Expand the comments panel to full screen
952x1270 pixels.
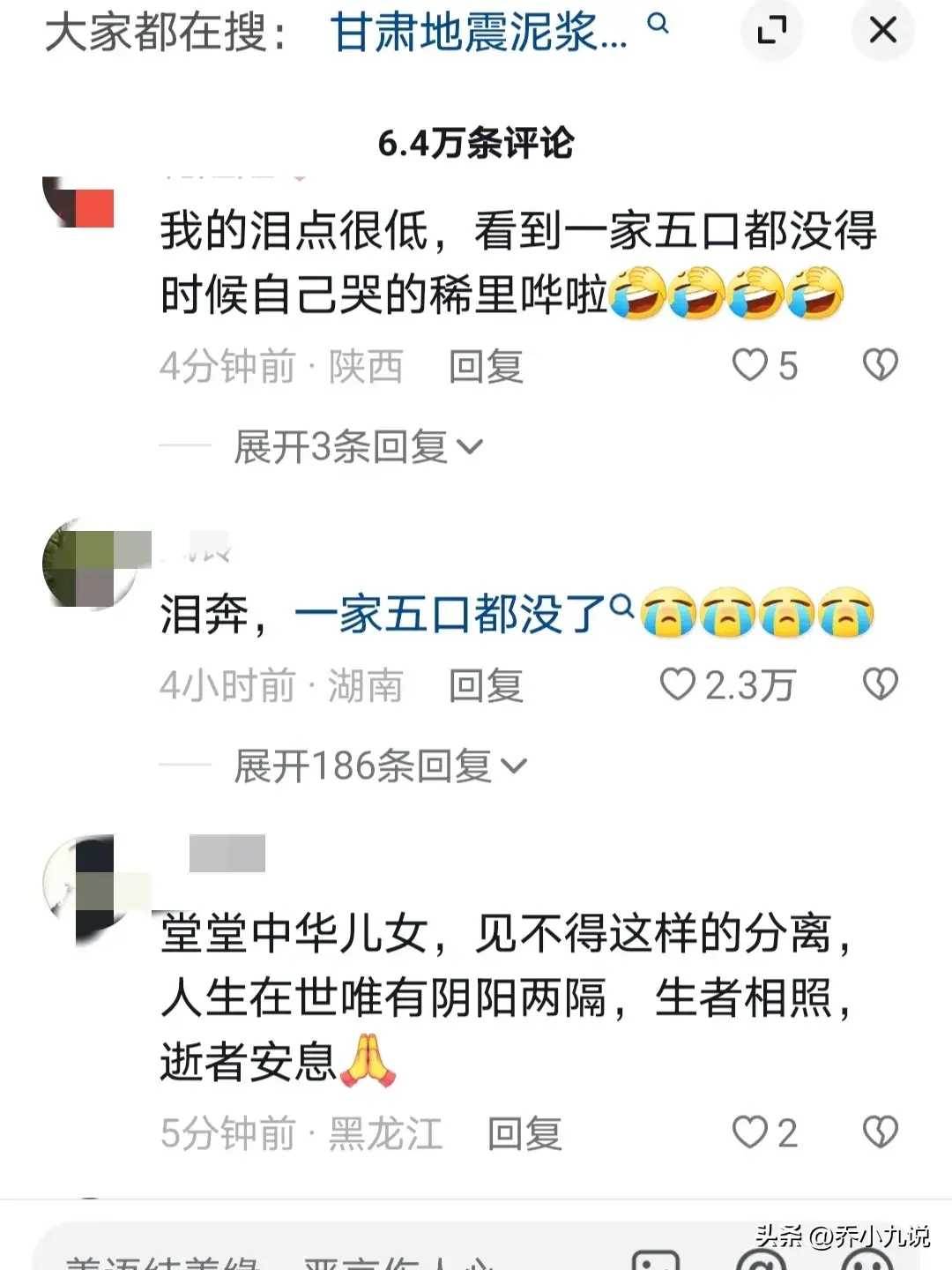[x=772, y=31]
